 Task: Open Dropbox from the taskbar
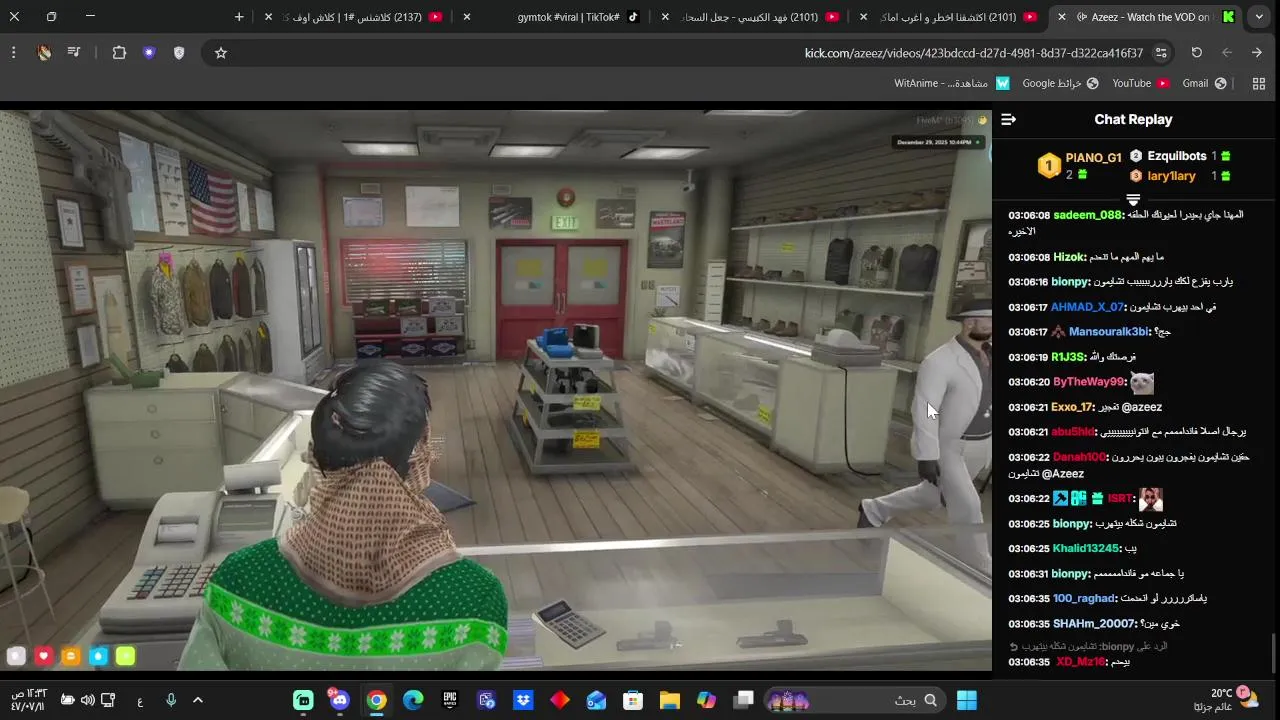tap(523, 700)
